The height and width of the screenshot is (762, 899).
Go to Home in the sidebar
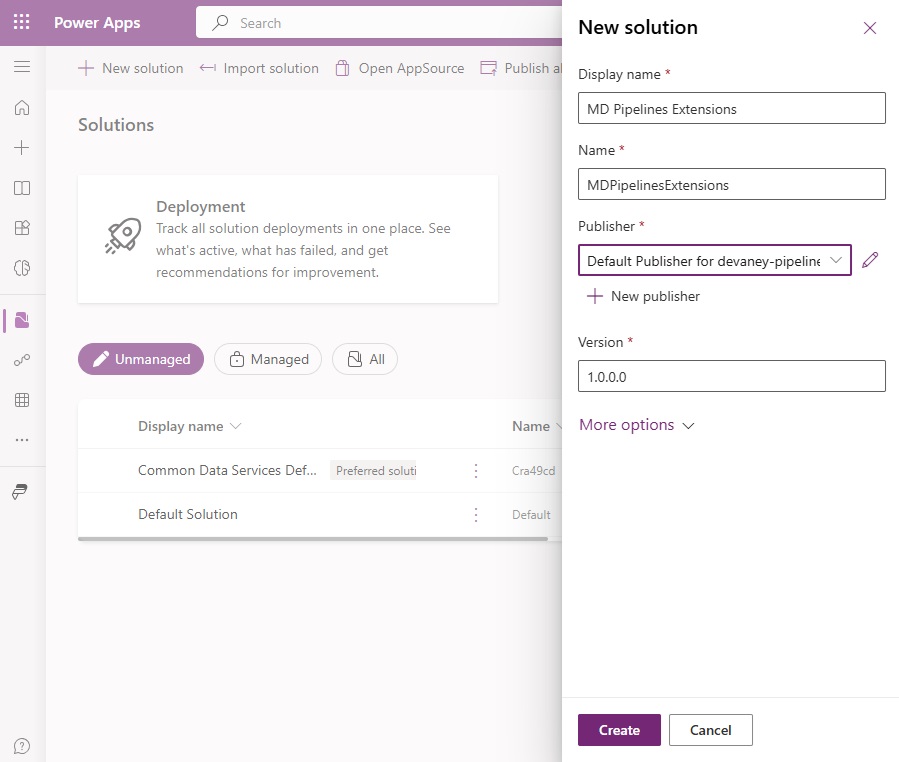pyautogui.click(x=22, y=107)
